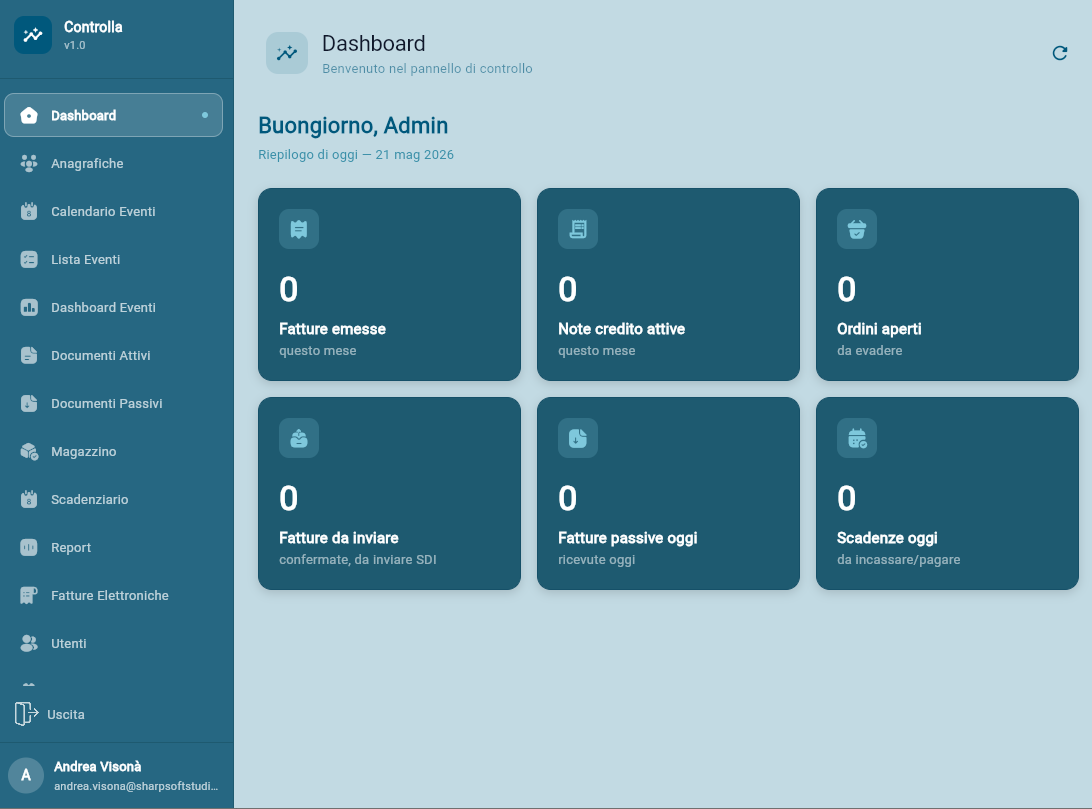The image size is (1092, 809).
Task: Click the Fatture emesse card icon
Action: pyautogui.click(x=299, y=229)
